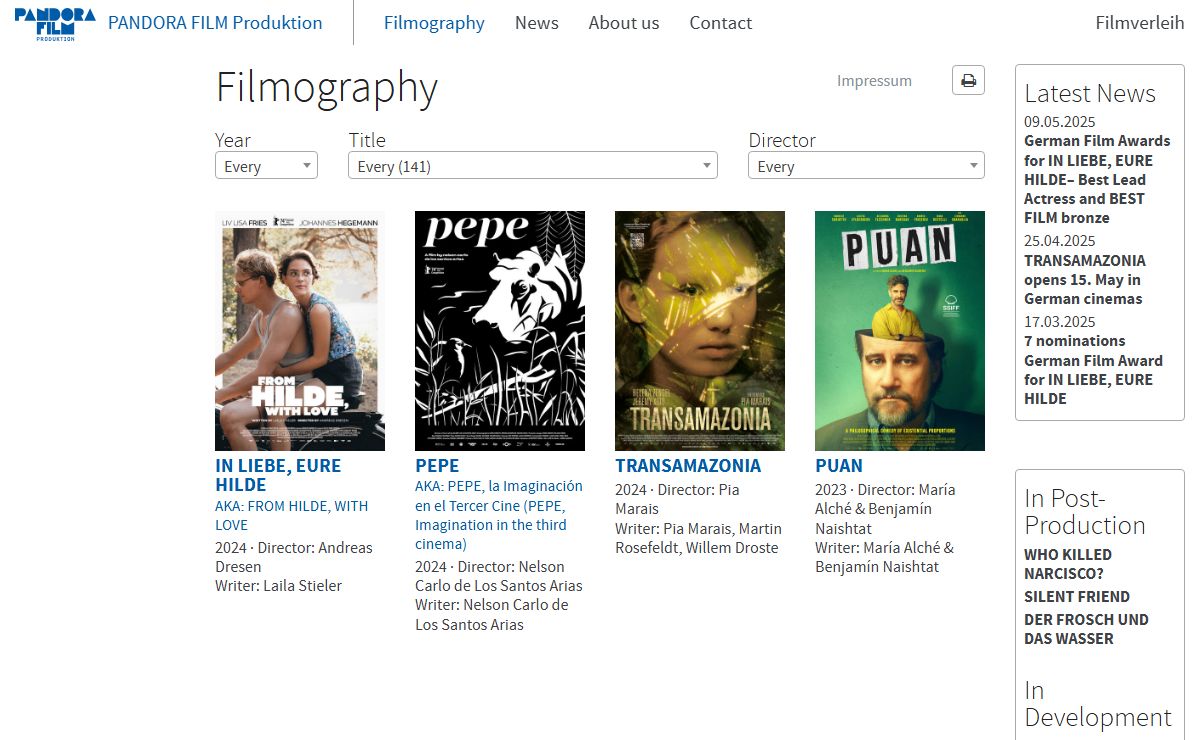Image resolution: width=1200 pixels, height=740 pixels.
Task: Click Writer: Laila Stieler text
Action: (278, 586)
